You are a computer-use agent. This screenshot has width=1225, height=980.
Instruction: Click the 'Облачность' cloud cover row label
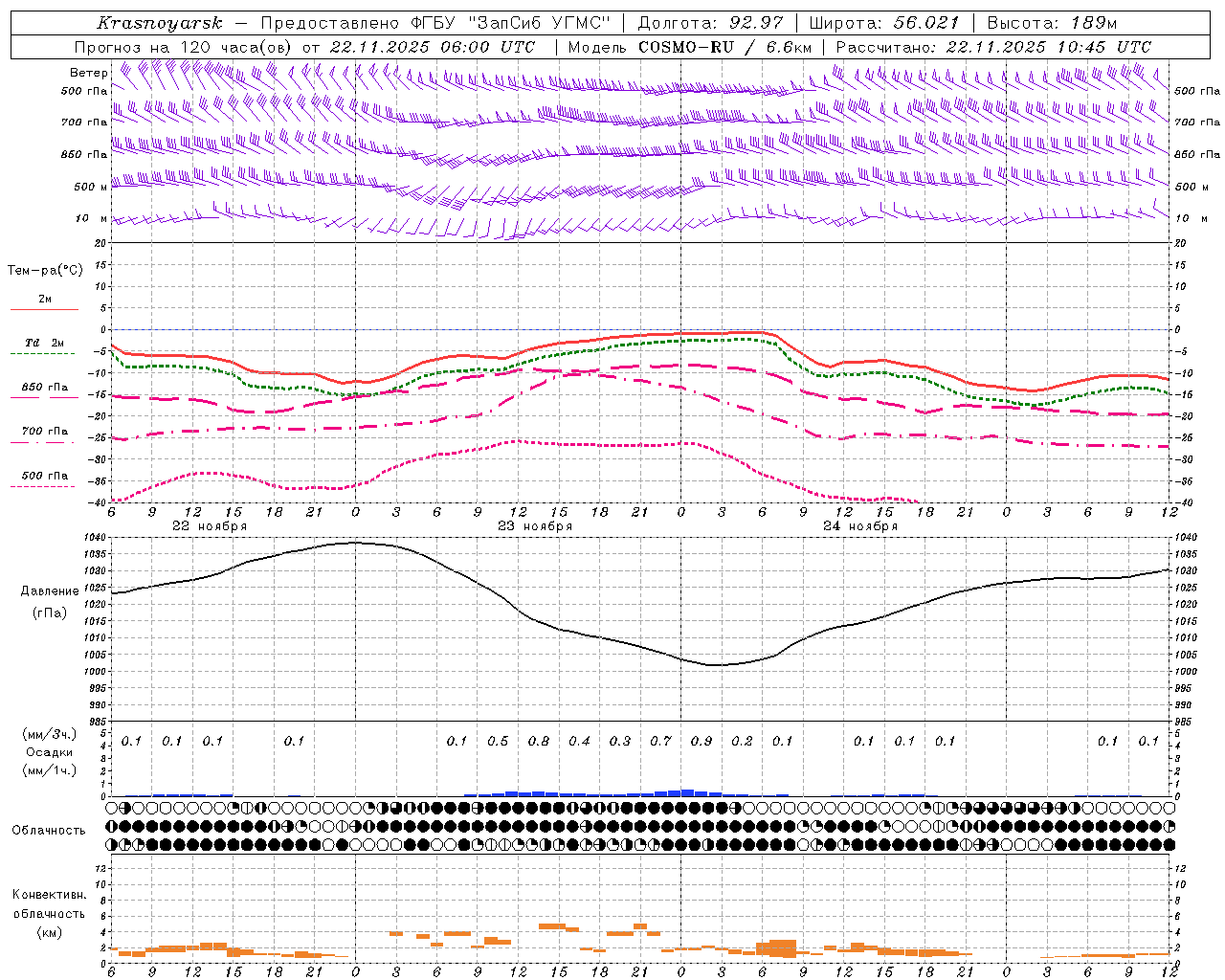[49, 830]
